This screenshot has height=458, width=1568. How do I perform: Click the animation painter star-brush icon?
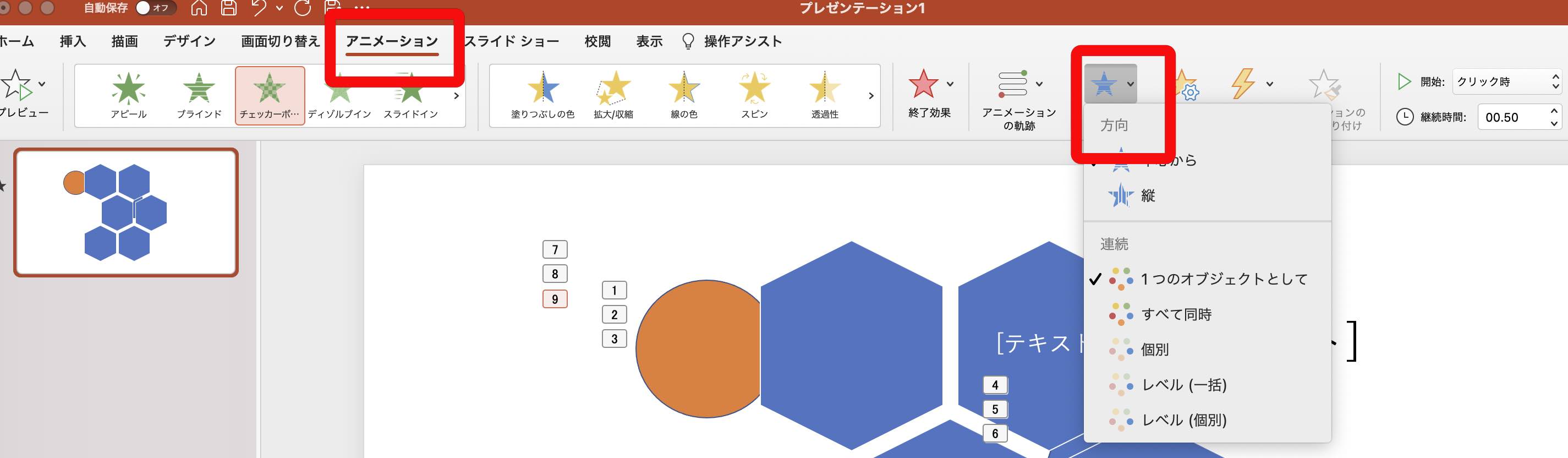click(x=1325, y=84)
